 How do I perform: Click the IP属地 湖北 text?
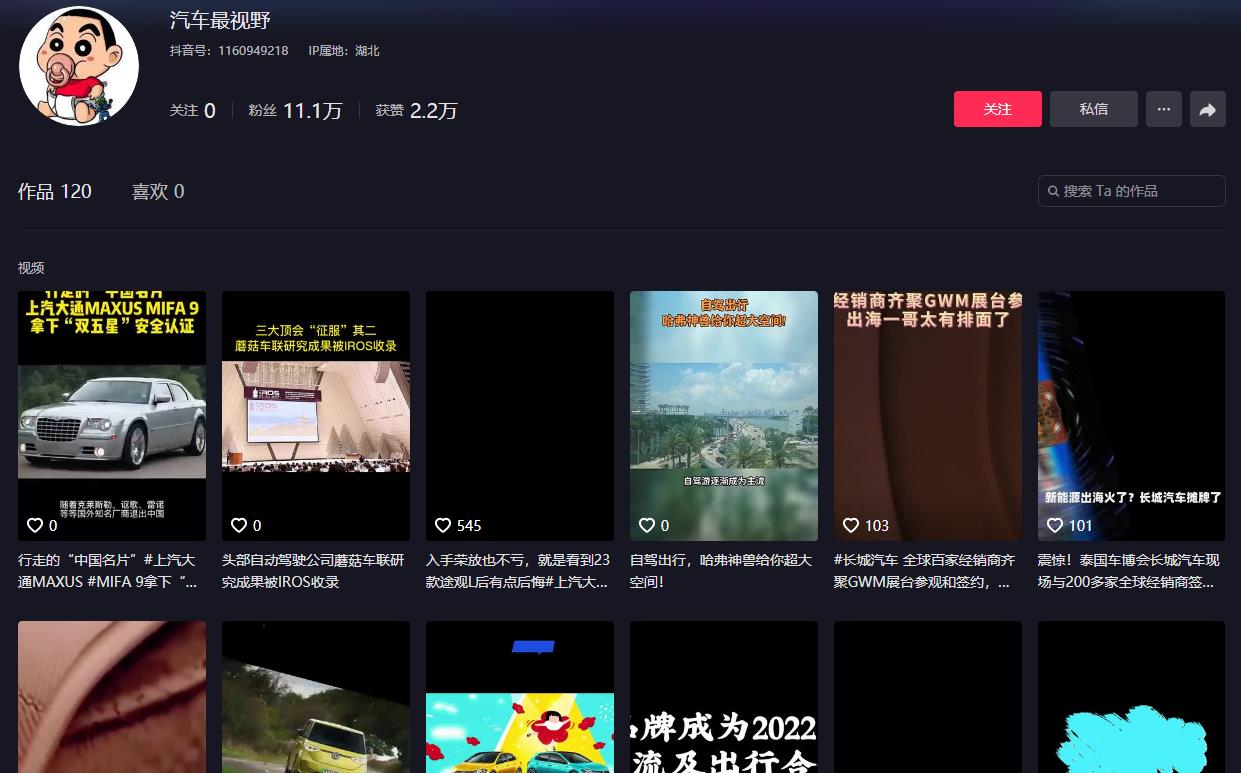coord(344,50)
